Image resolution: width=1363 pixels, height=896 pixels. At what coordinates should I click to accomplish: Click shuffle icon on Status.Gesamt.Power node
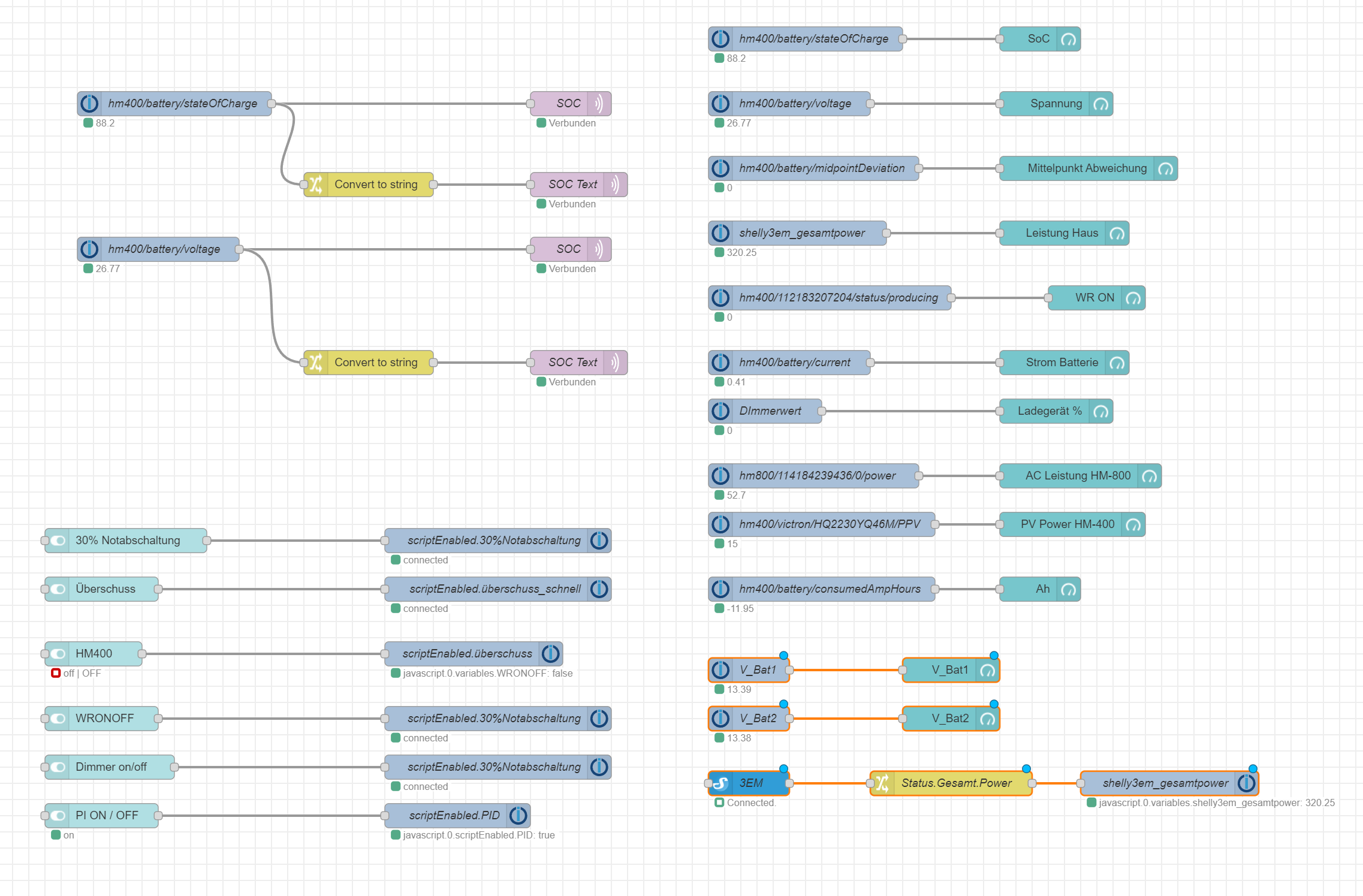point(882,783)
